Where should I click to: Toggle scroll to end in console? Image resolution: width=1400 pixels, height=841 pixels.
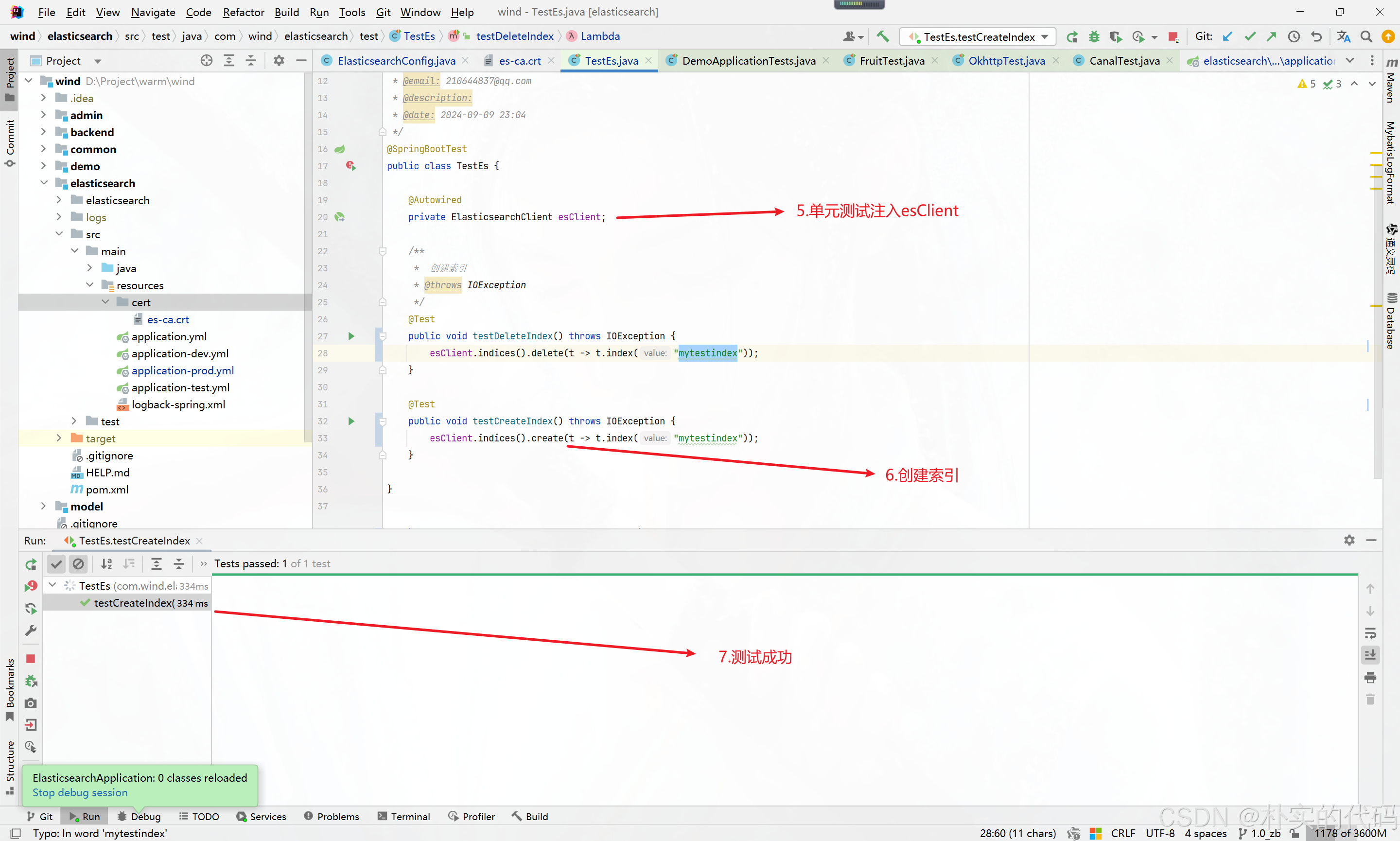coord(1370,655)
